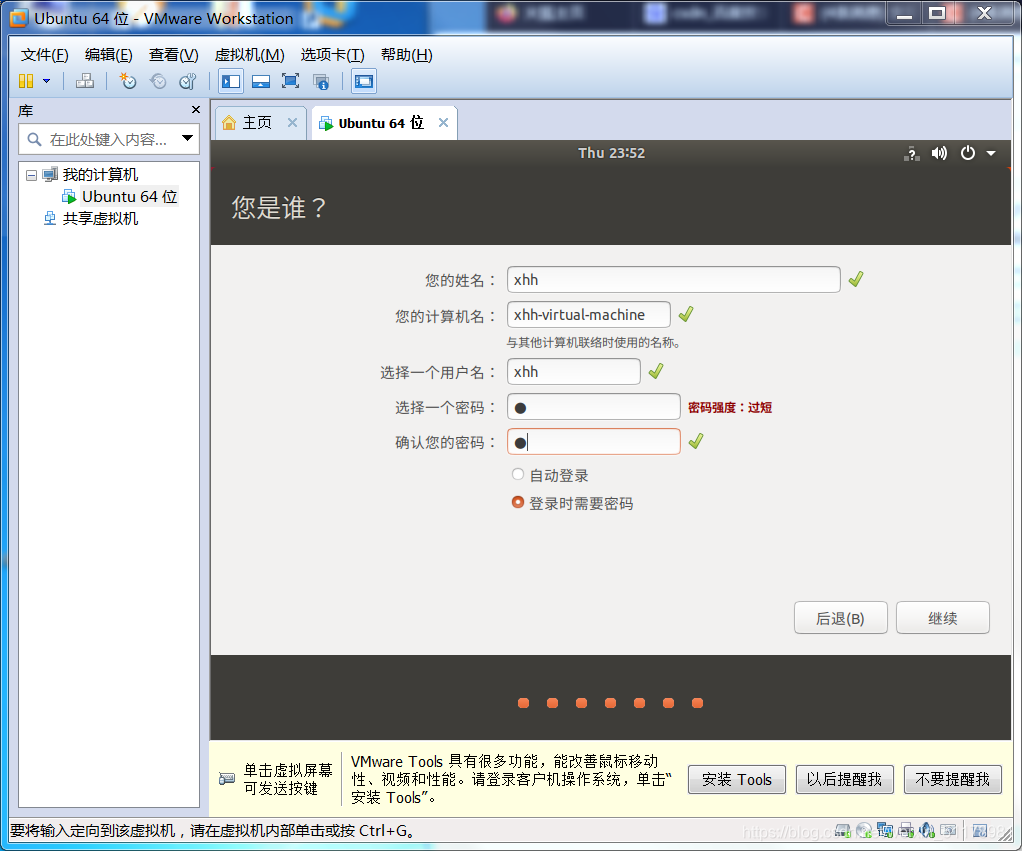Take a snapshot of this virtual machine
The width and height of the screenshot is (1022, 851).
(128, 81)
